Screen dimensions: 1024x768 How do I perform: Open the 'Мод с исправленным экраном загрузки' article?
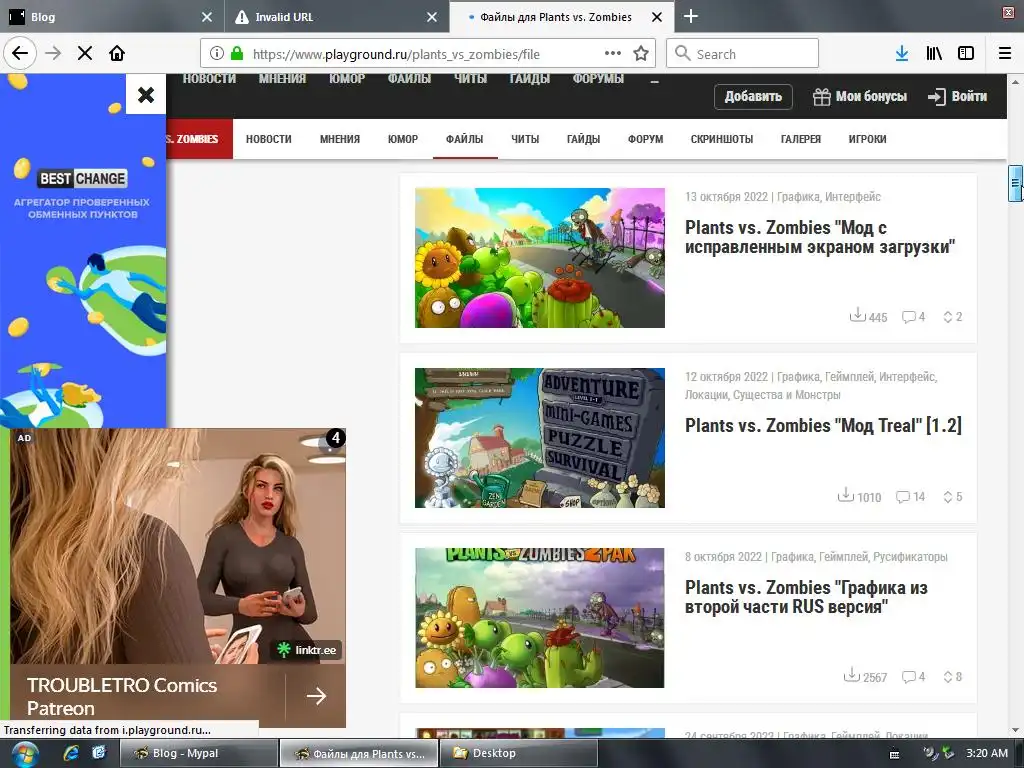pos(820,237)
